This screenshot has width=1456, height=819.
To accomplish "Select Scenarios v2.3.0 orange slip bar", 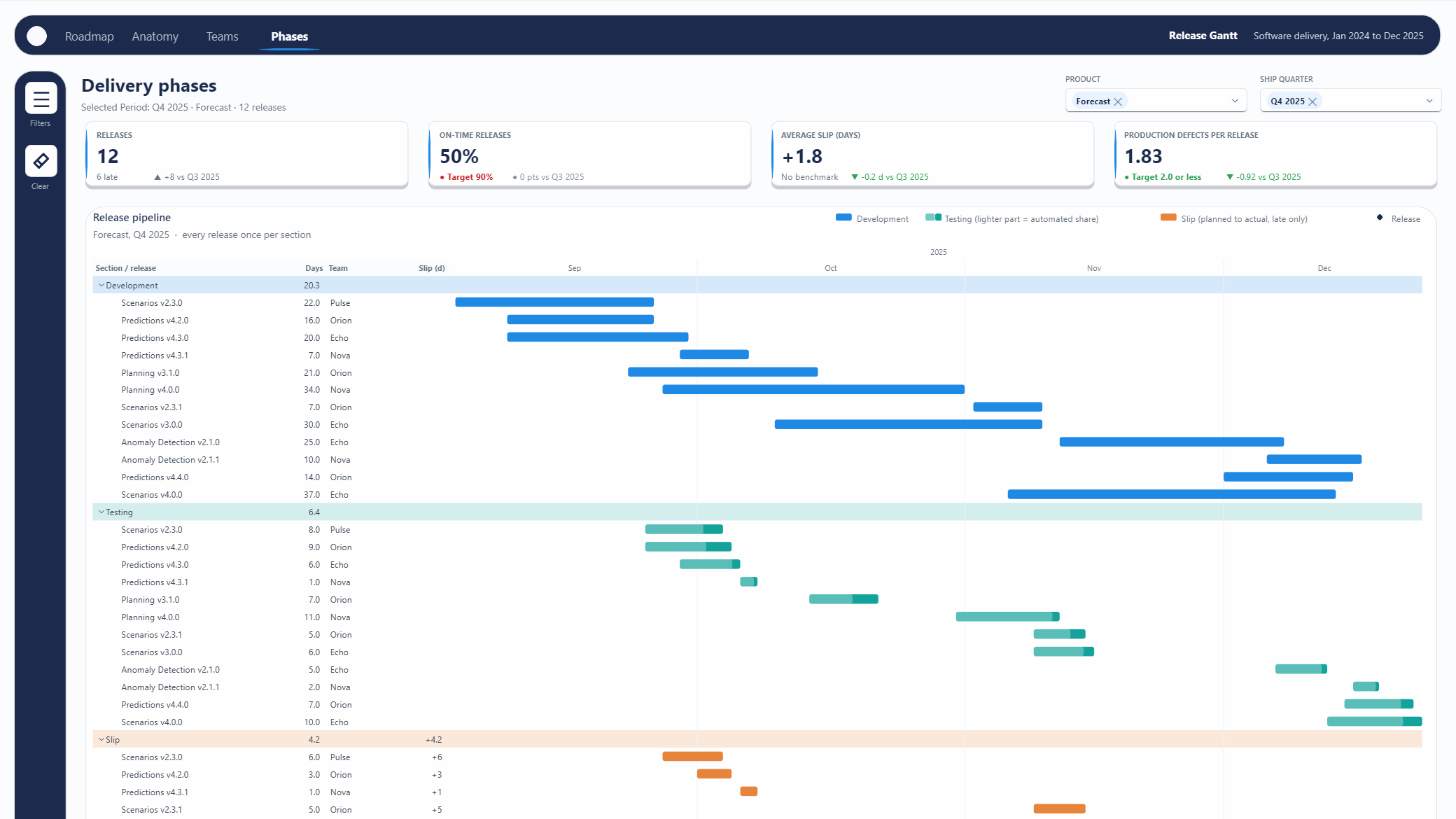I will tap(692, 757).
